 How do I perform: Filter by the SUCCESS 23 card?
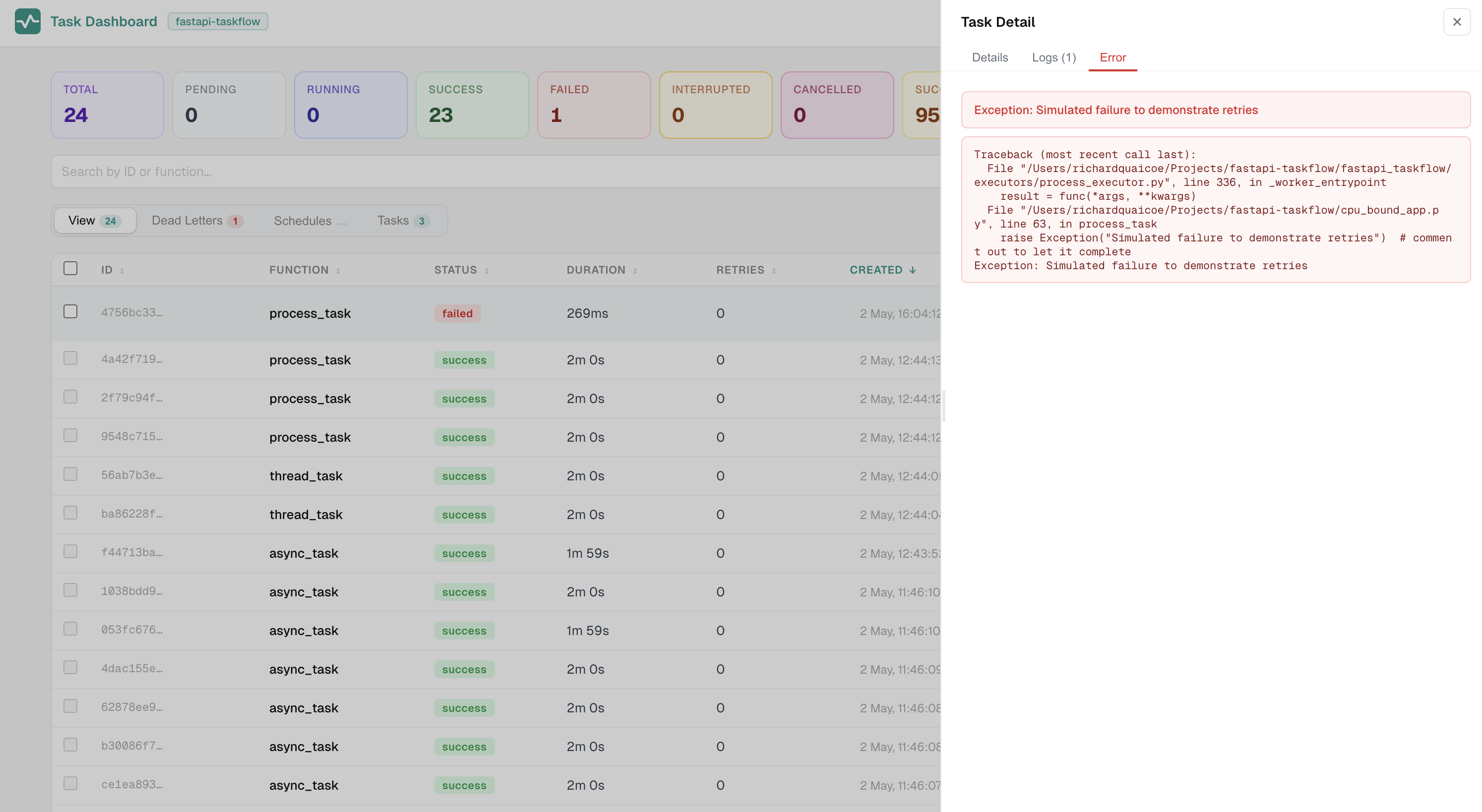pos(472,105)
